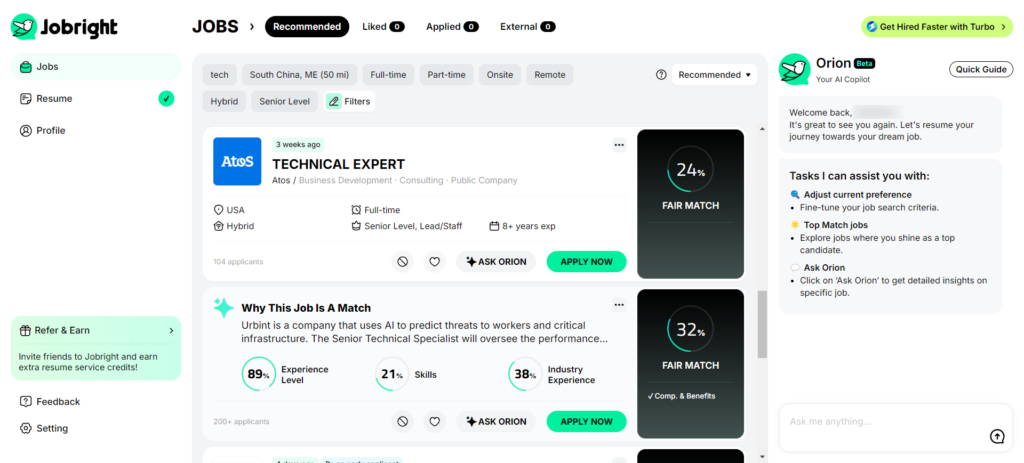The height and width of the screenshot is (463, 1024).
Task: Click the 200+ applicants text
Action: click(241, 422)
